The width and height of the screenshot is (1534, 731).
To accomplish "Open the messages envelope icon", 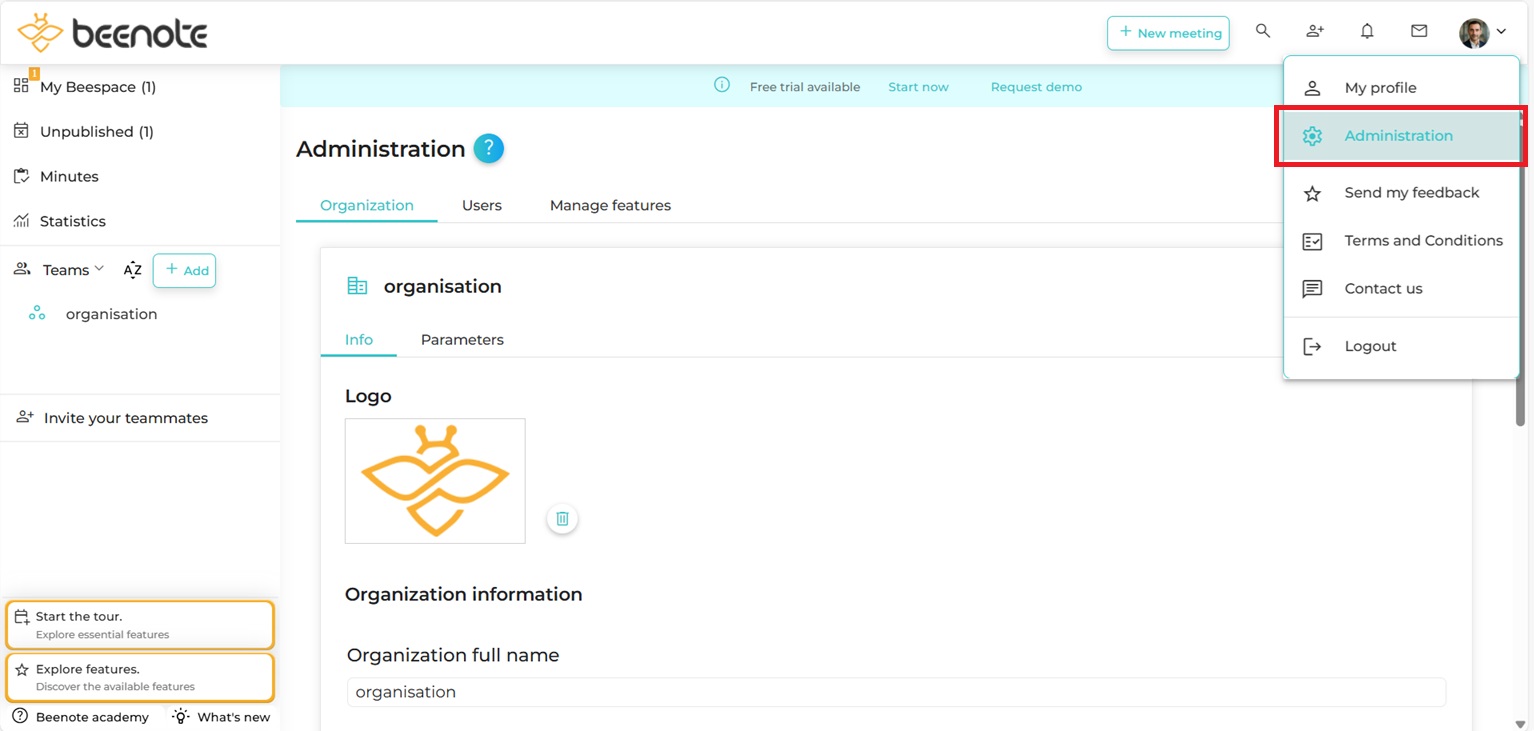I will tap(1419, 31).
